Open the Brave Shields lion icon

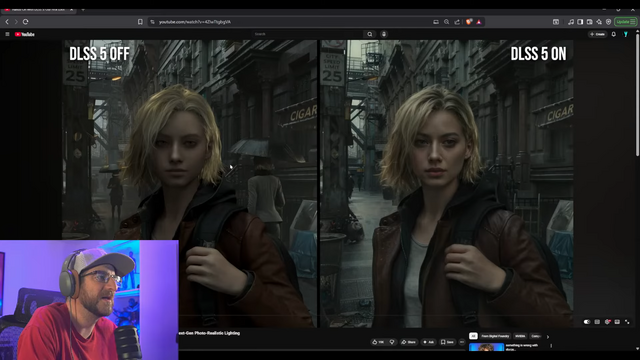tap(469, 22)
